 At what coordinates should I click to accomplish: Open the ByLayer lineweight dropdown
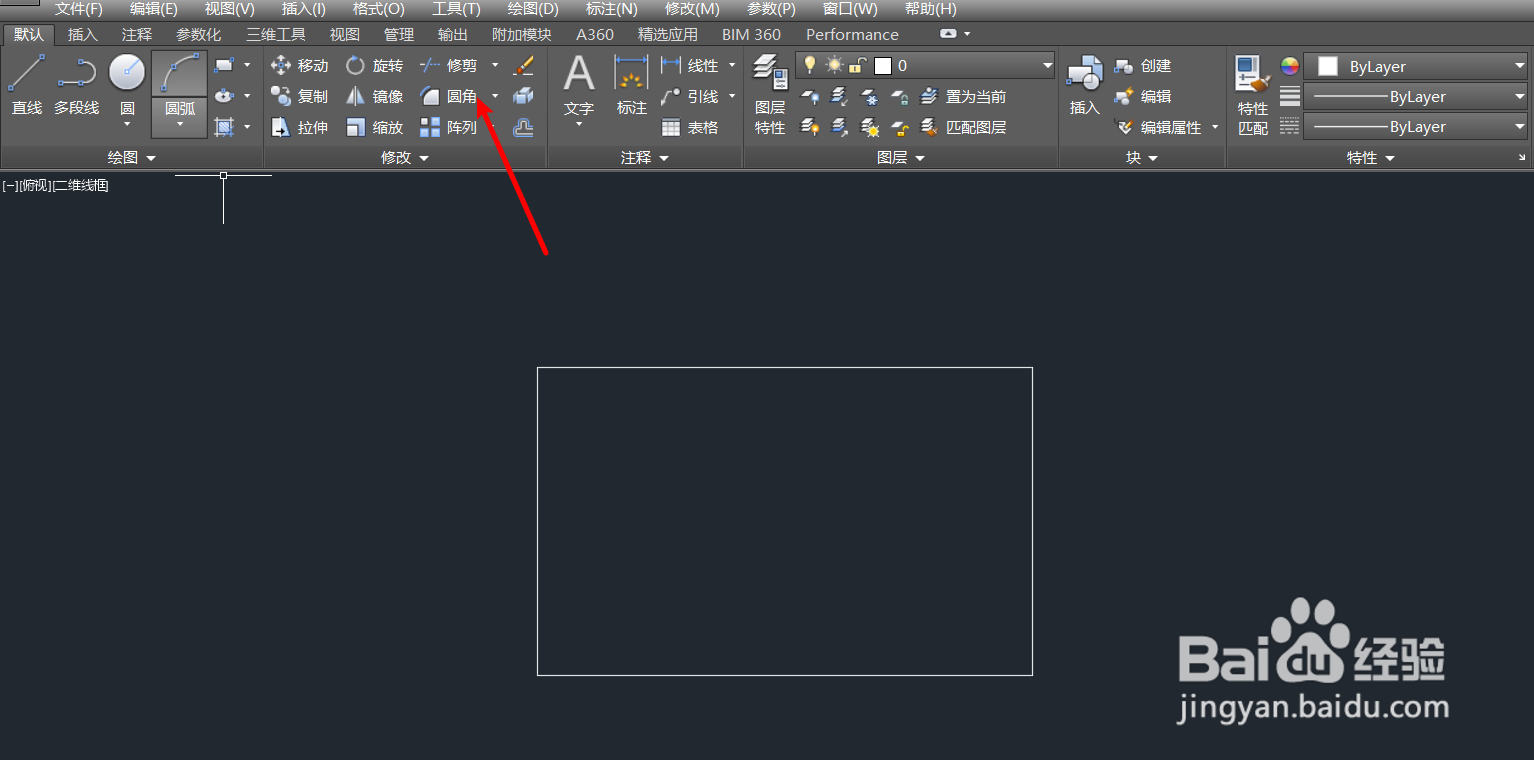(x=1415, y=97)
